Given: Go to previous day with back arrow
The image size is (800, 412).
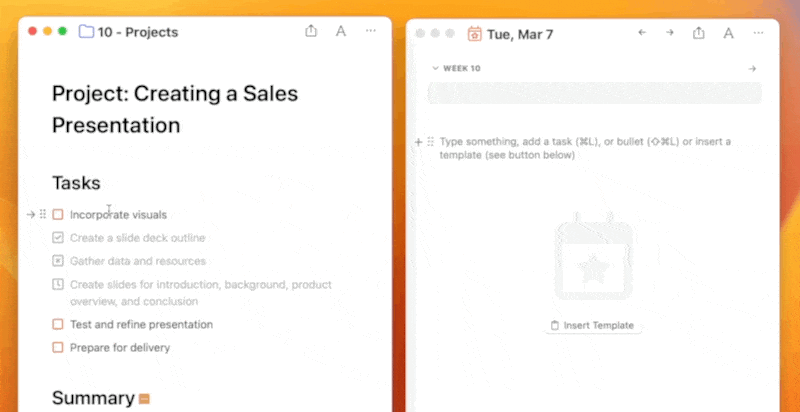Looking at the screenshot, I should (642, 33).
